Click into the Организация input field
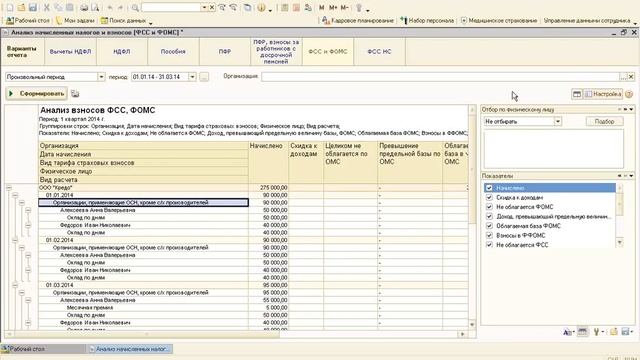Image resolution: width=640 pixels, height=360 pixels. click(x=441, y=77)
